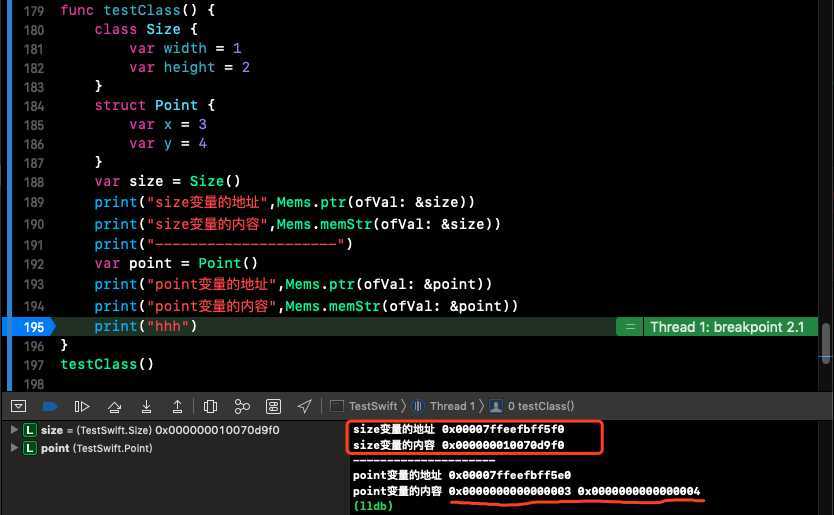Select TestSwift process in debug bar

click(x=364, y=406)
